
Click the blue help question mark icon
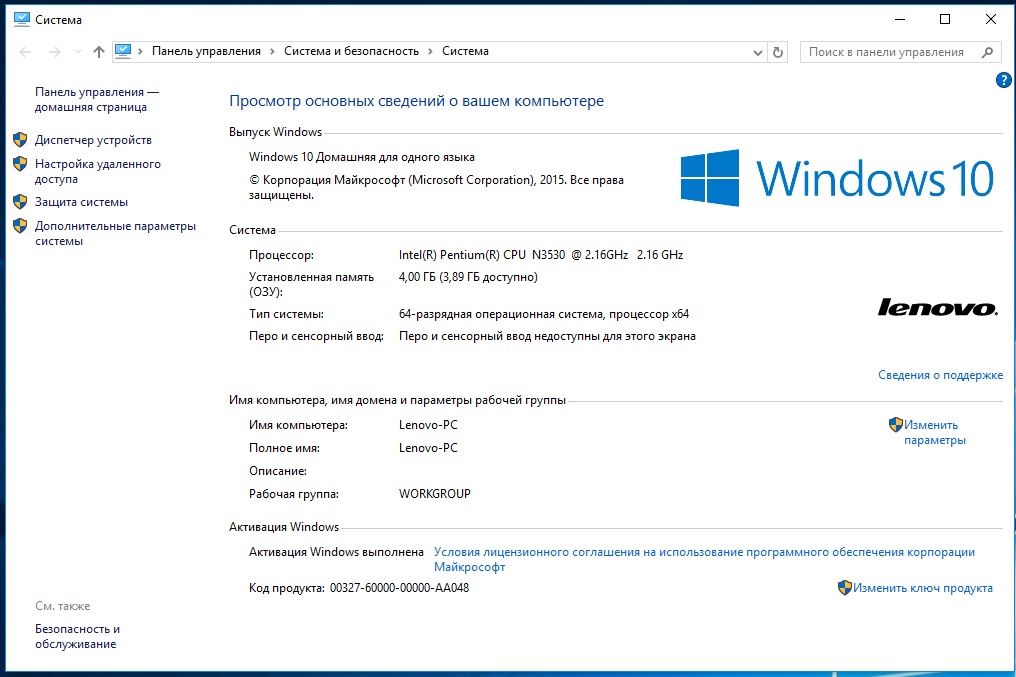pos(1004,80)
